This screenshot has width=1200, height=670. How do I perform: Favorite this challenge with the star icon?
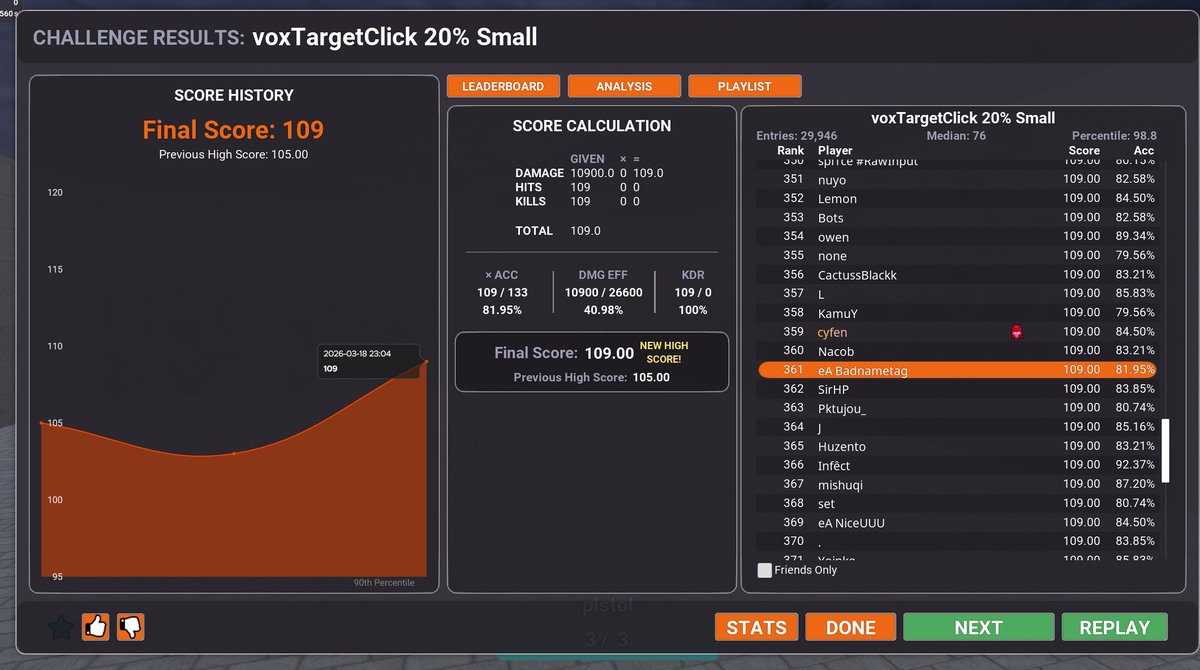pyautogui.click(x=61, y=628)
